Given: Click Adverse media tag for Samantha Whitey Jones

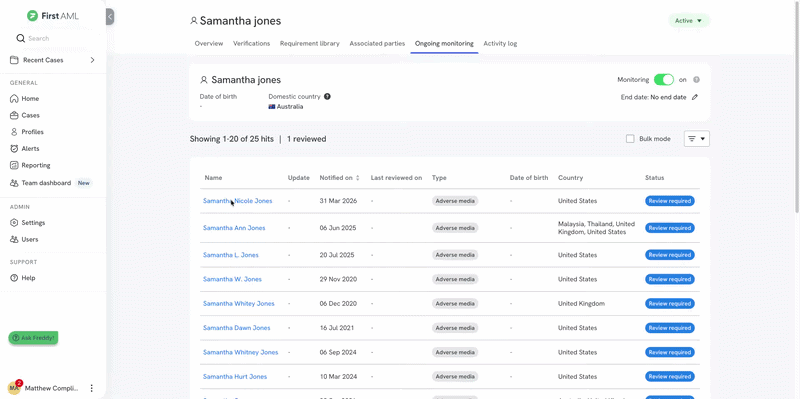Looking at the screenshot, I should tap(455, 304).
